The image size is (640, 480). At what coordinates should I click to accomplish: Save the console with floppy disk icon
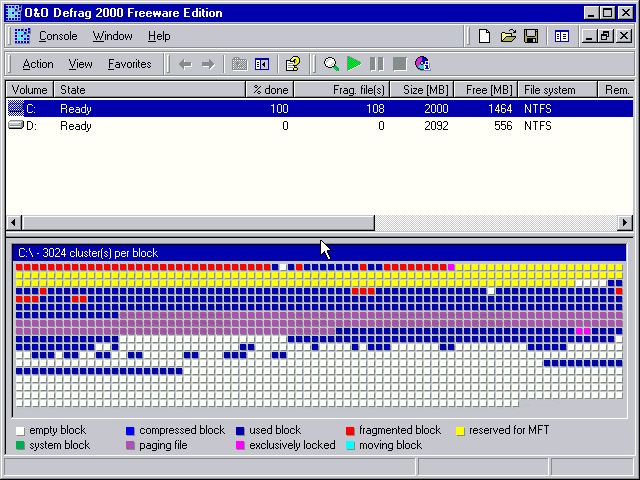(x=531, y=36)
